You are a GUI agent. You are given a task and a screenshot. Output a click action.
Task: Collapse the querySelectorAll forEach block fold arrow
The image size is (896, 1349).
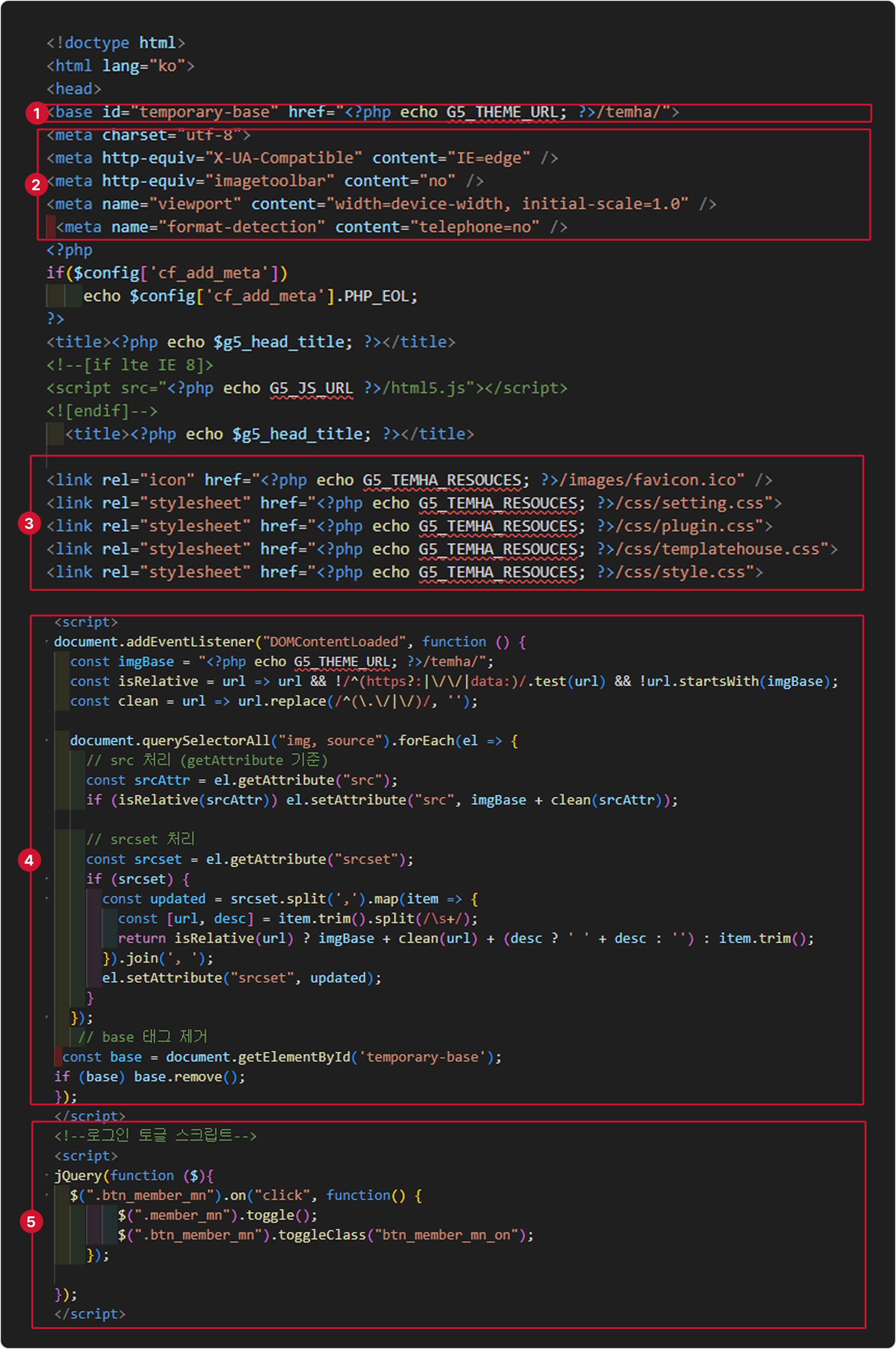(x=47, y=741)
